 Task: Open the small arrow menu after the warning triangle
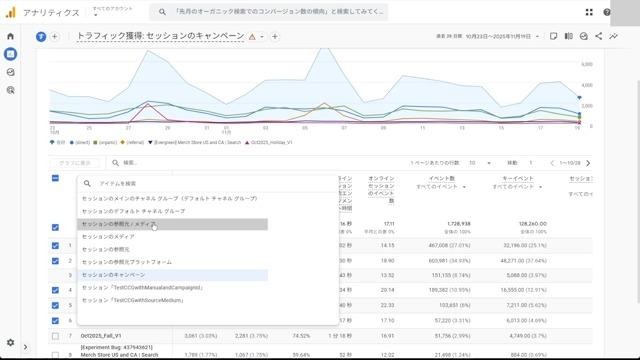[x=262, y=37]
